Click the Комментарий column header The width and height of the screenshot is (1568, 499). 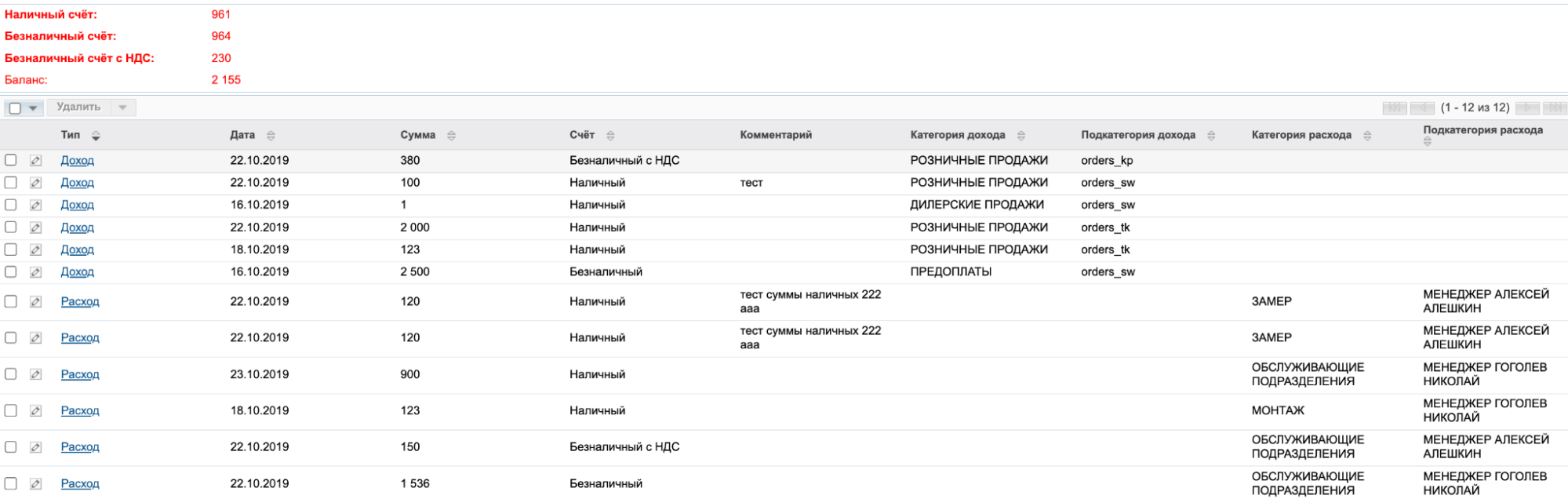(775, 135)
